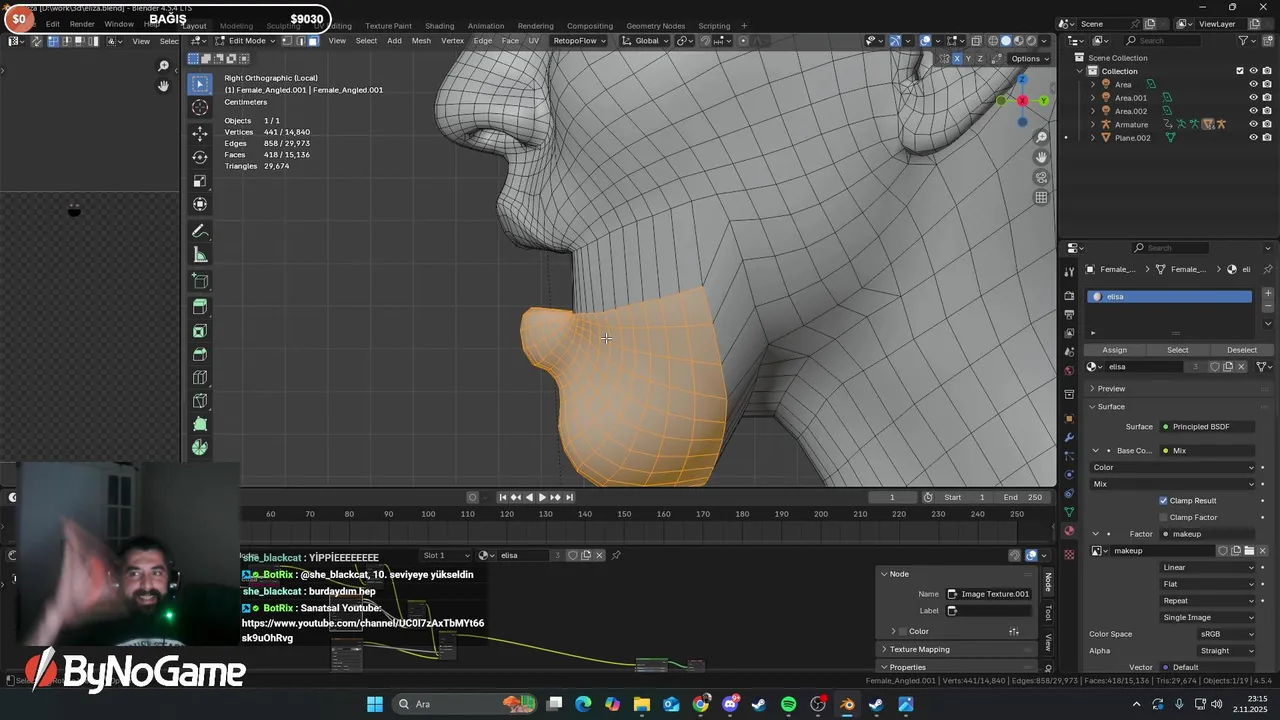Click the viewport pan hand icon

click(1041, 157)
